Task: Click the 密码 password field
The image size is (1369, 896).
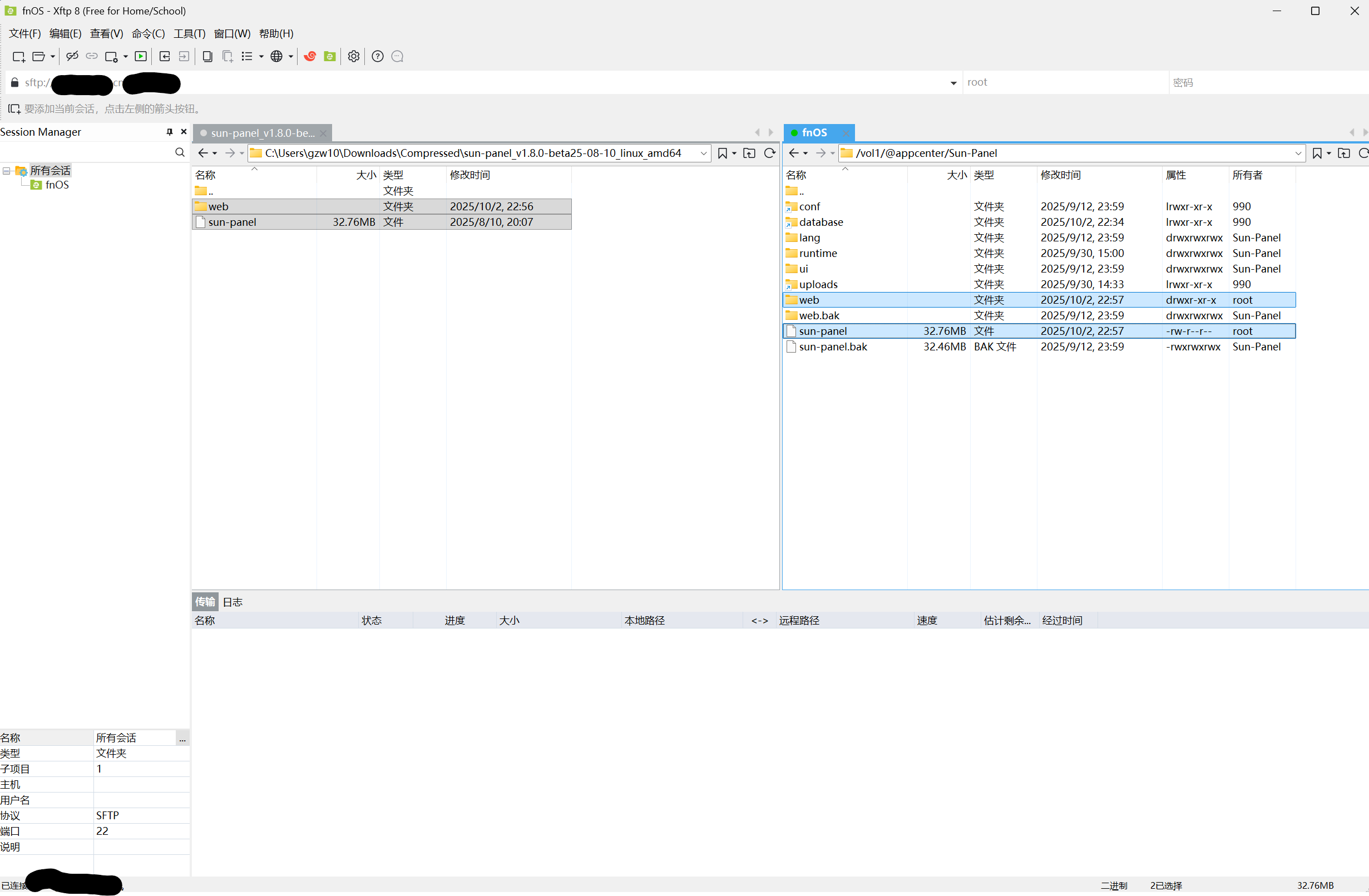Action: click(1266, 83)
